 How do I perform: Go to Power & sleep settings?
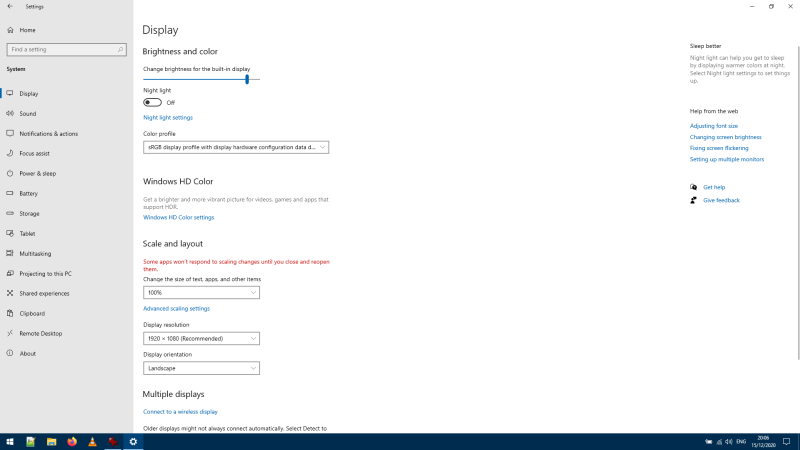37,174
